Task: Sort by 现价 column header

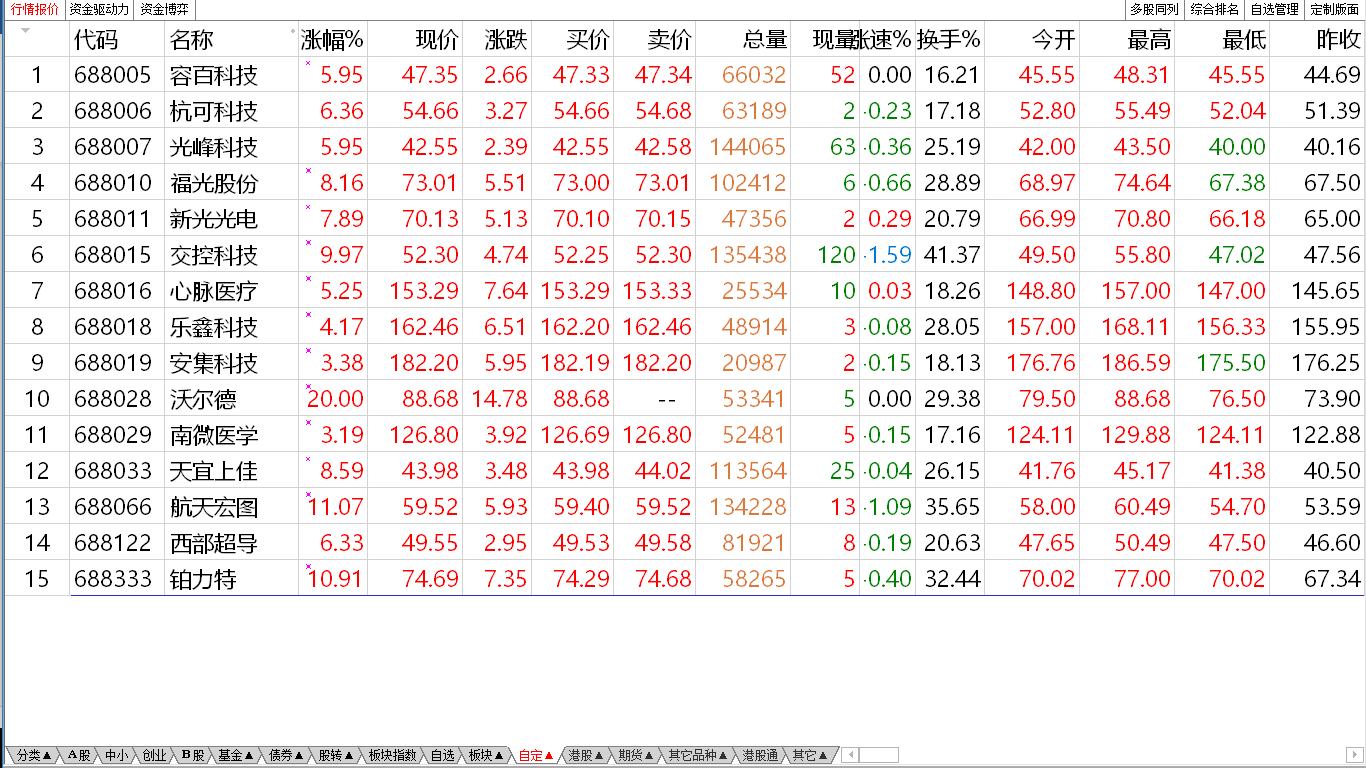Action: point(437,40)
